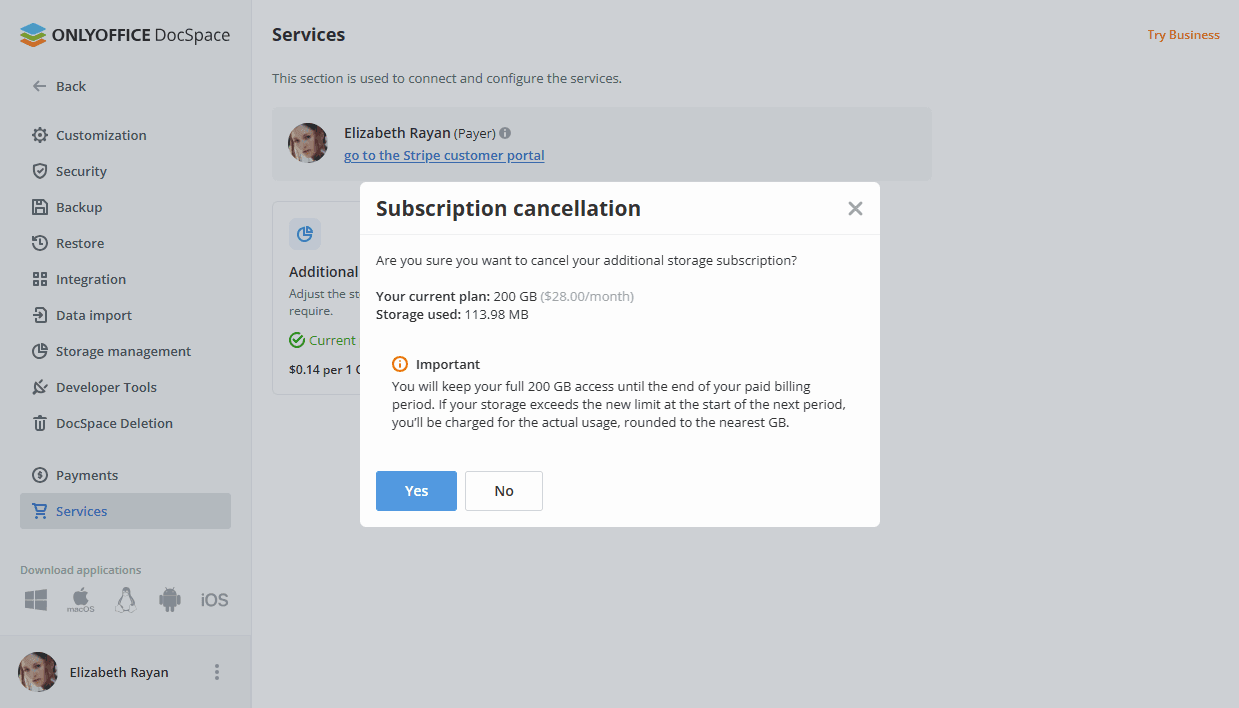This screenshot has width=1239, height=708.
Task: Download the Android application
Action: coord(169,600)
